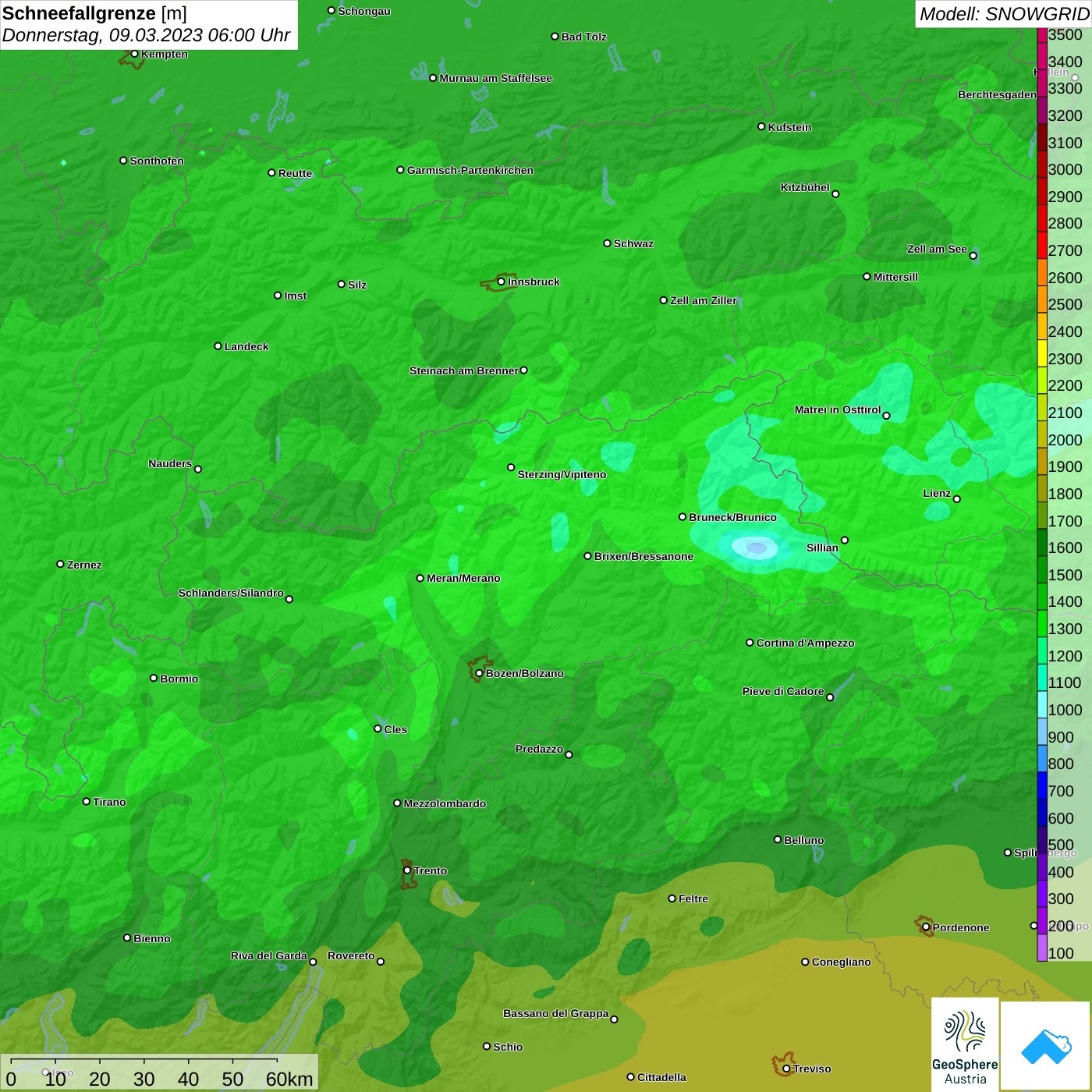
Task: Click the 'Sterzing/Vipiteno' map label
Action: (562, 474)
